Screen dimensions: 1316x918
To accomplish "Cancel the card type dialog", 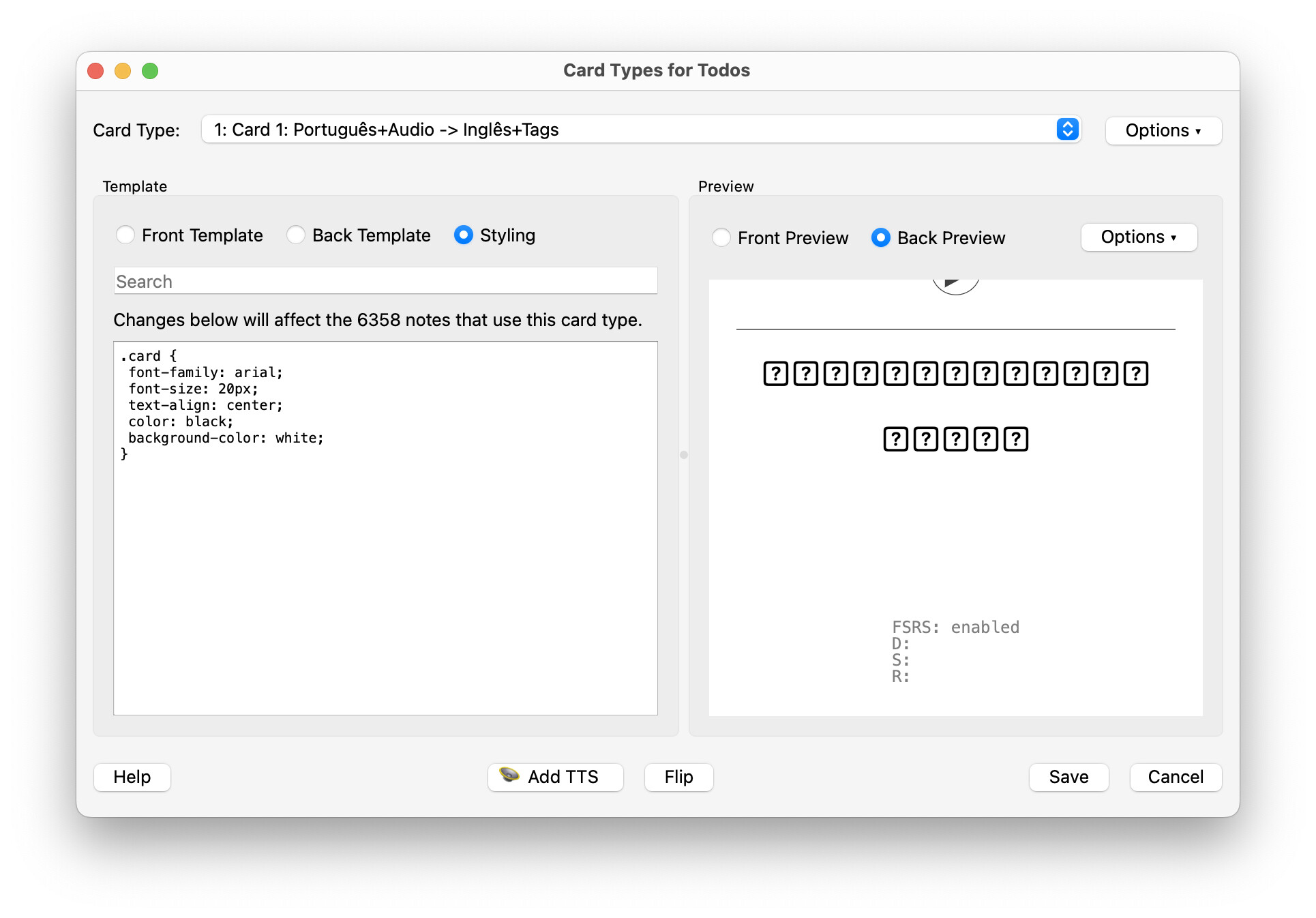I will [x=1175, y=777].
